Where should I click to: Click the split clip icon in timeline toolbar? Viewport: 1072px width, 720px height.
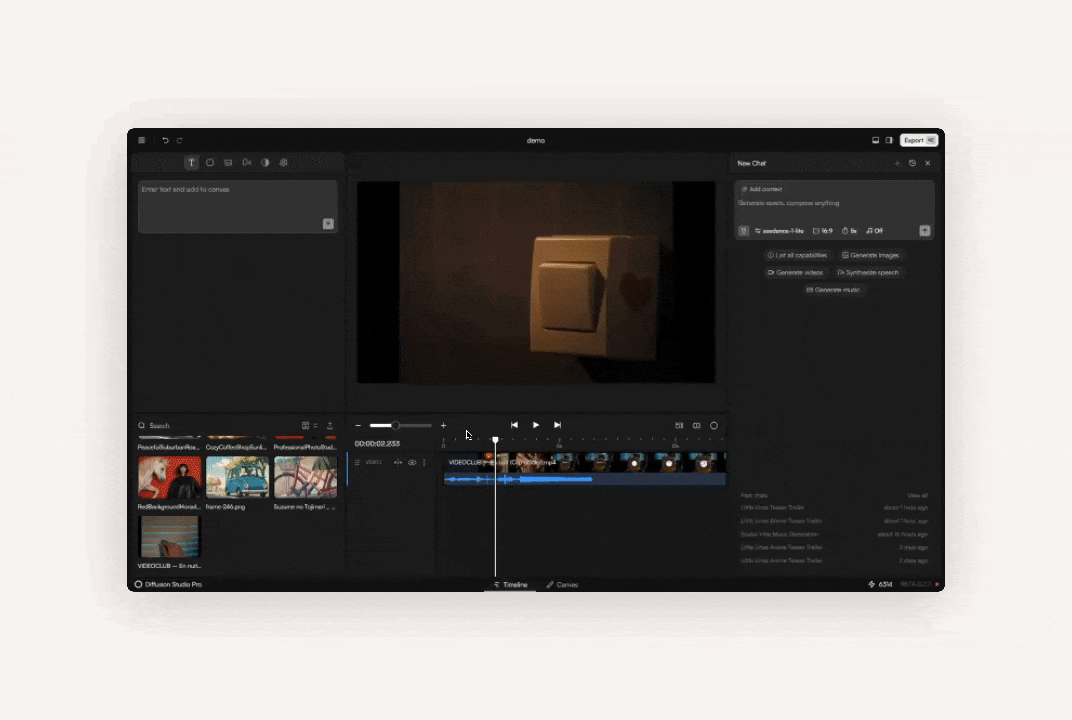coord(697,425)
